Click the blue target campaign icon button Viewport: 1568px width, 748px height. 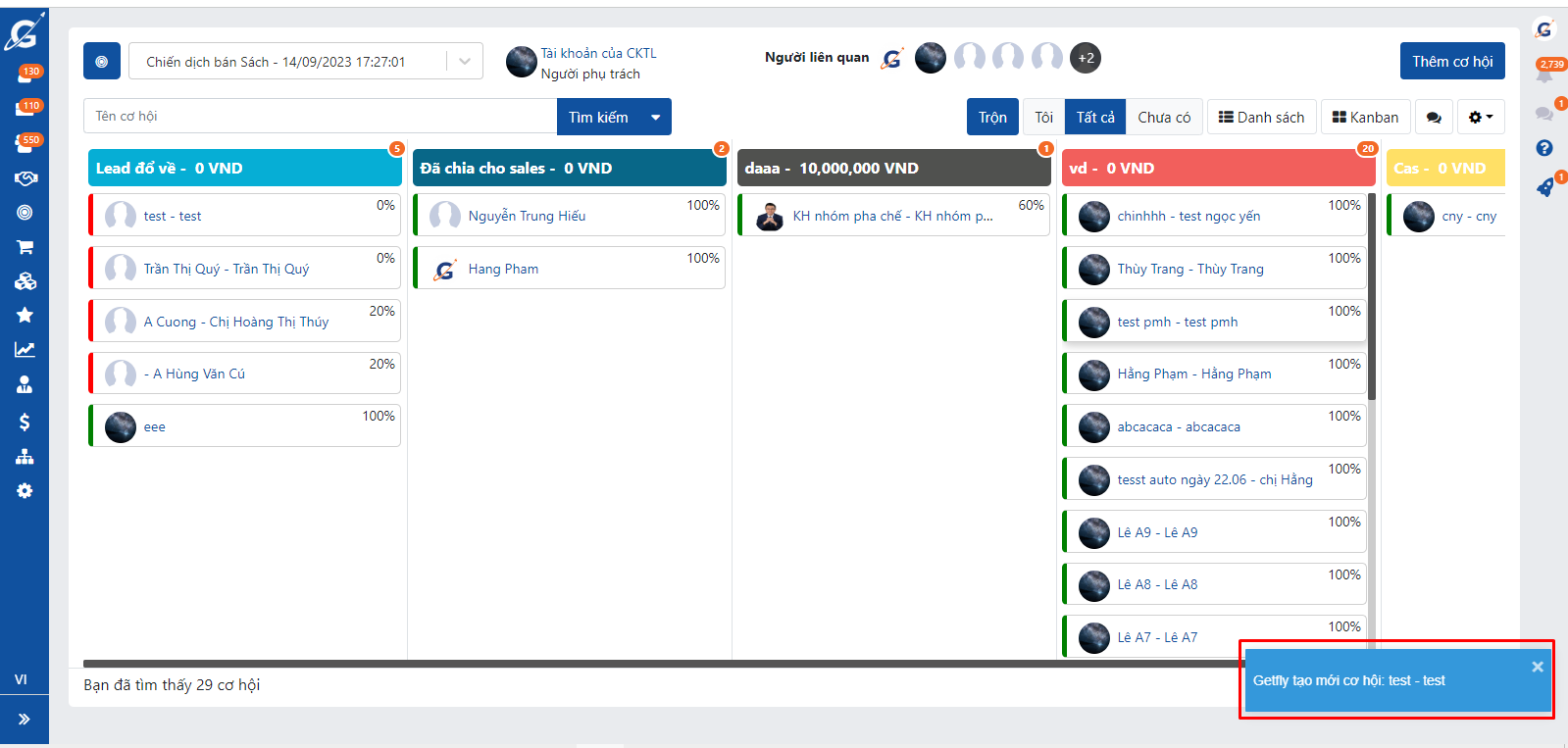click(x=102, y=61)
